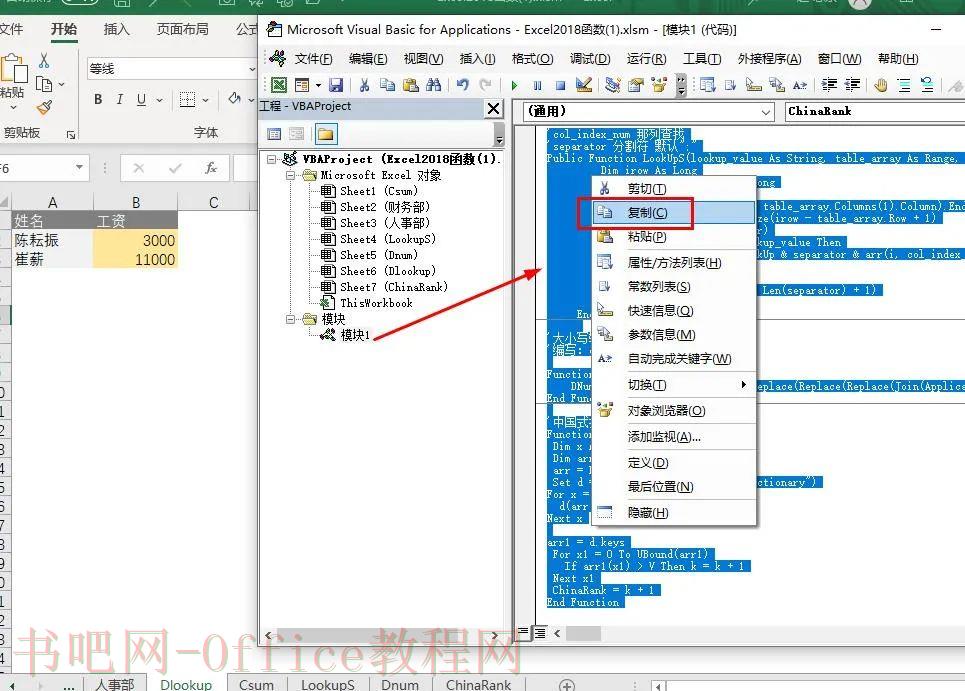Open the Name Box dropdown arrow
The width and height of the screenshot is (965, 691).
79,167
